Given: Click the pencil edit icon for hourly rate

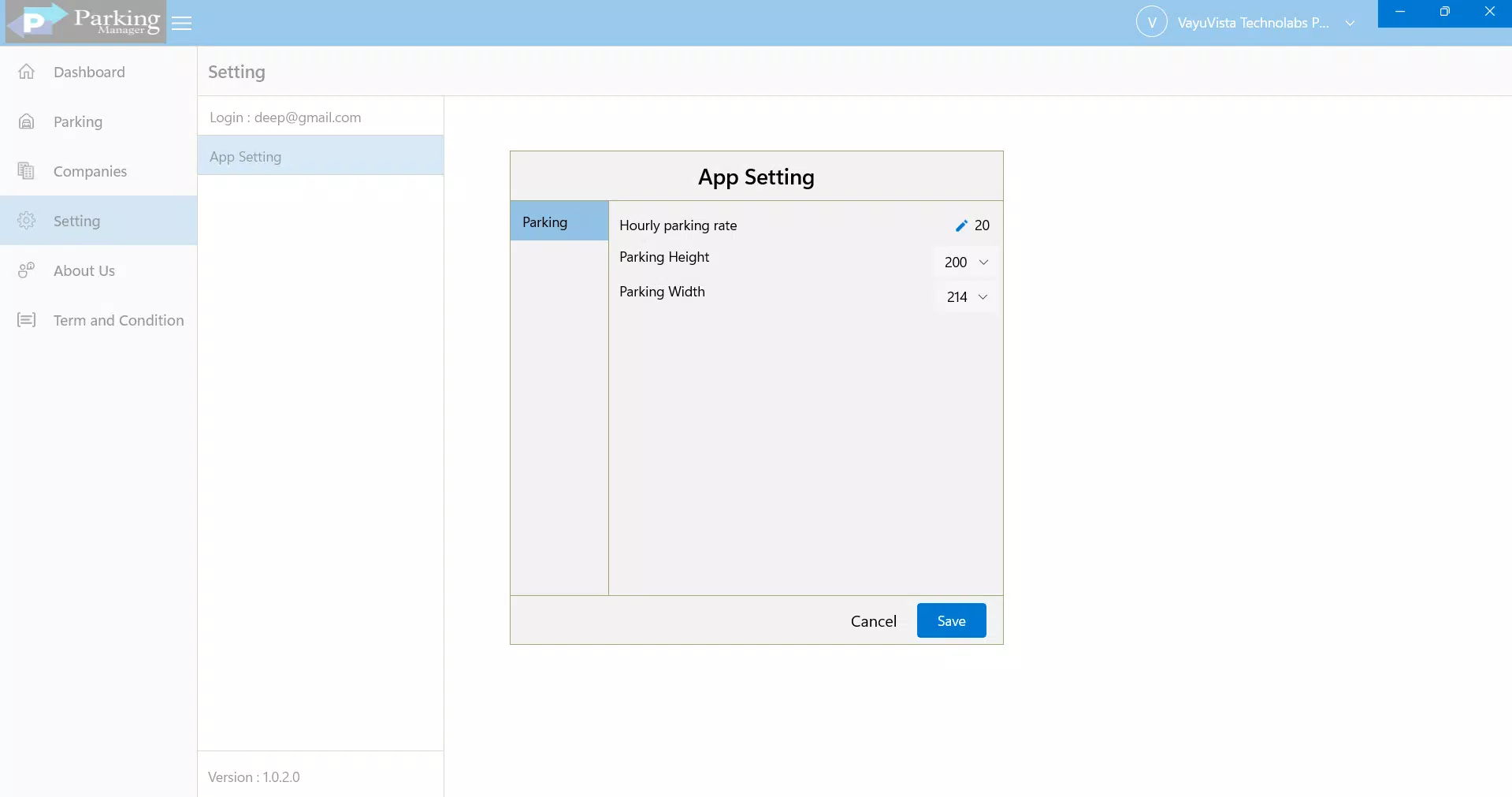Looking at the screenshot, I should [961, 225].
